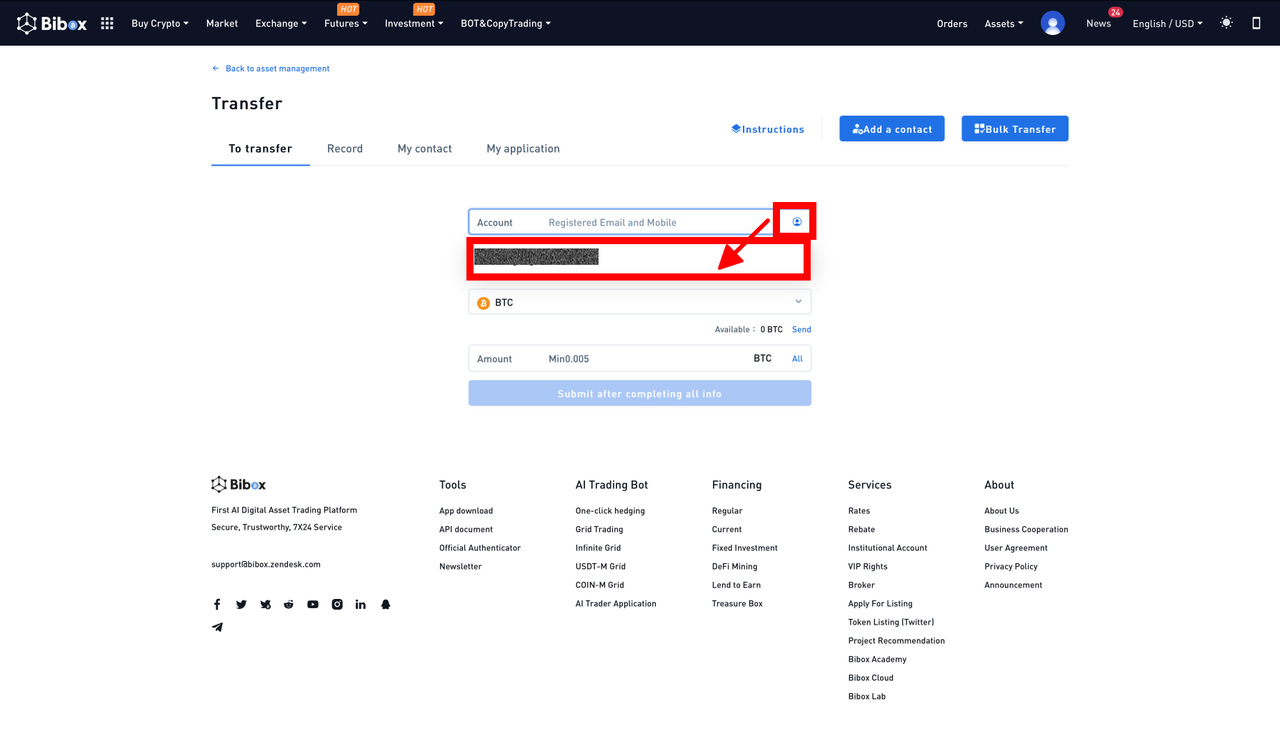This screenshot has height=741, width=1280.
Task: Switch to the My contact tab
Action: point(425,149)
